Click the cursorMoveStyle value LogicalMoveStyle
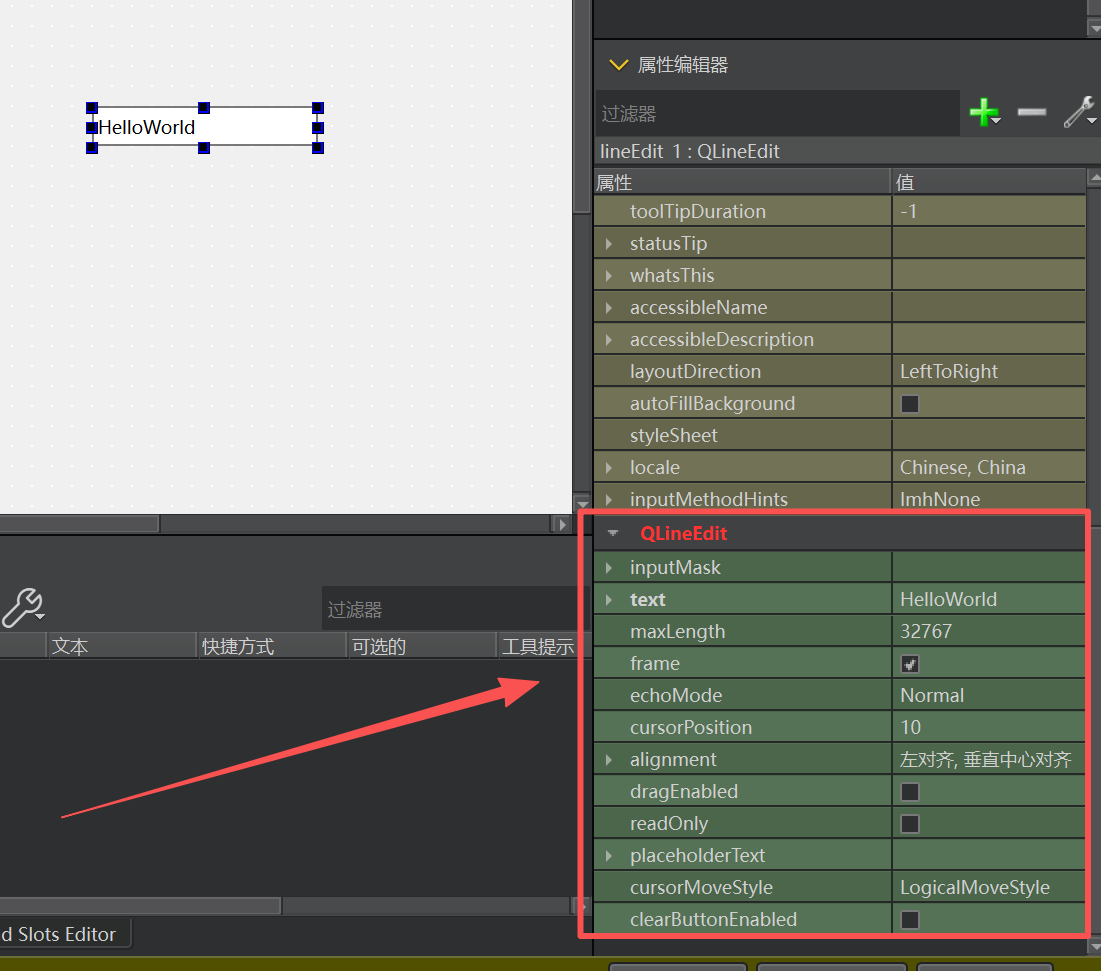The image size is (1101, 971). tap(989, 887)
